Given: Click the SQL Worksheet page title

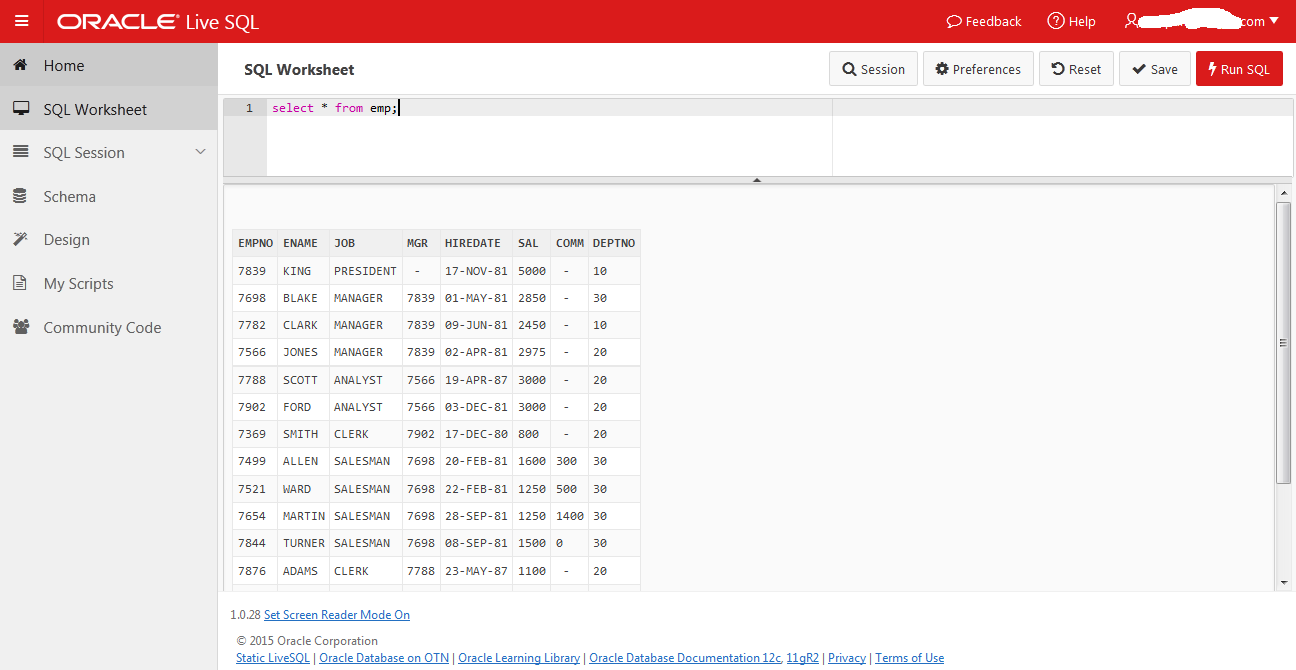Looking at the screenshot, I should 299,70.
